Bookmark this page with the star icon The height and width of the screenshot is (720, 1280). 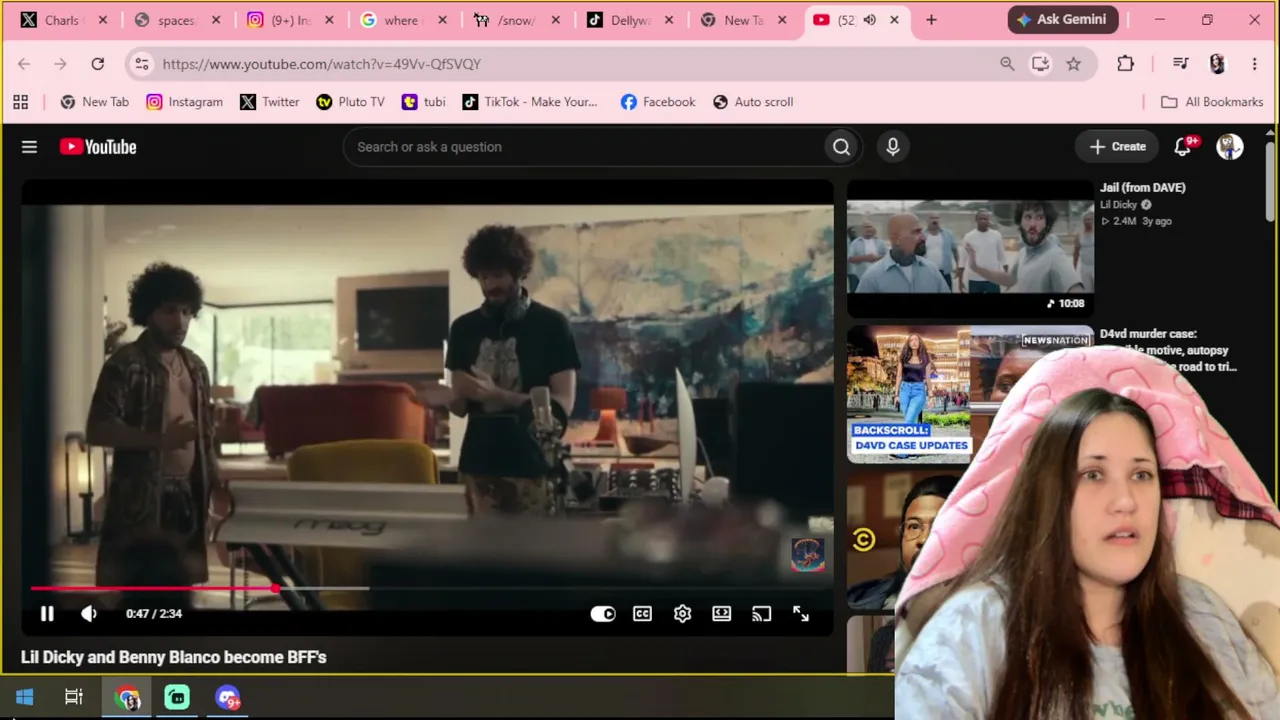(x=1073, y=64)
